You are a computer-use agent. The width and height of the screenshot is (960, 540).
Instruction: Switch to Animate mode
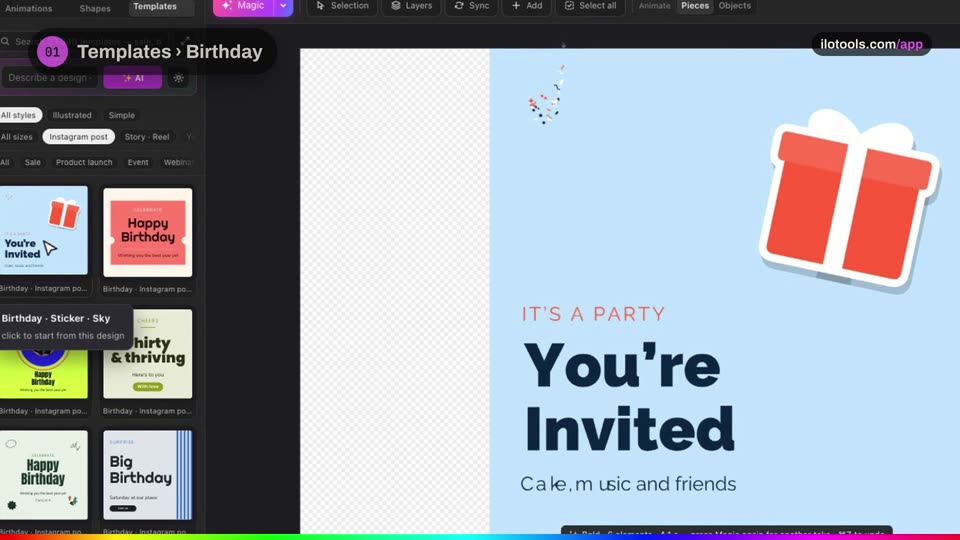click(654, 6)
